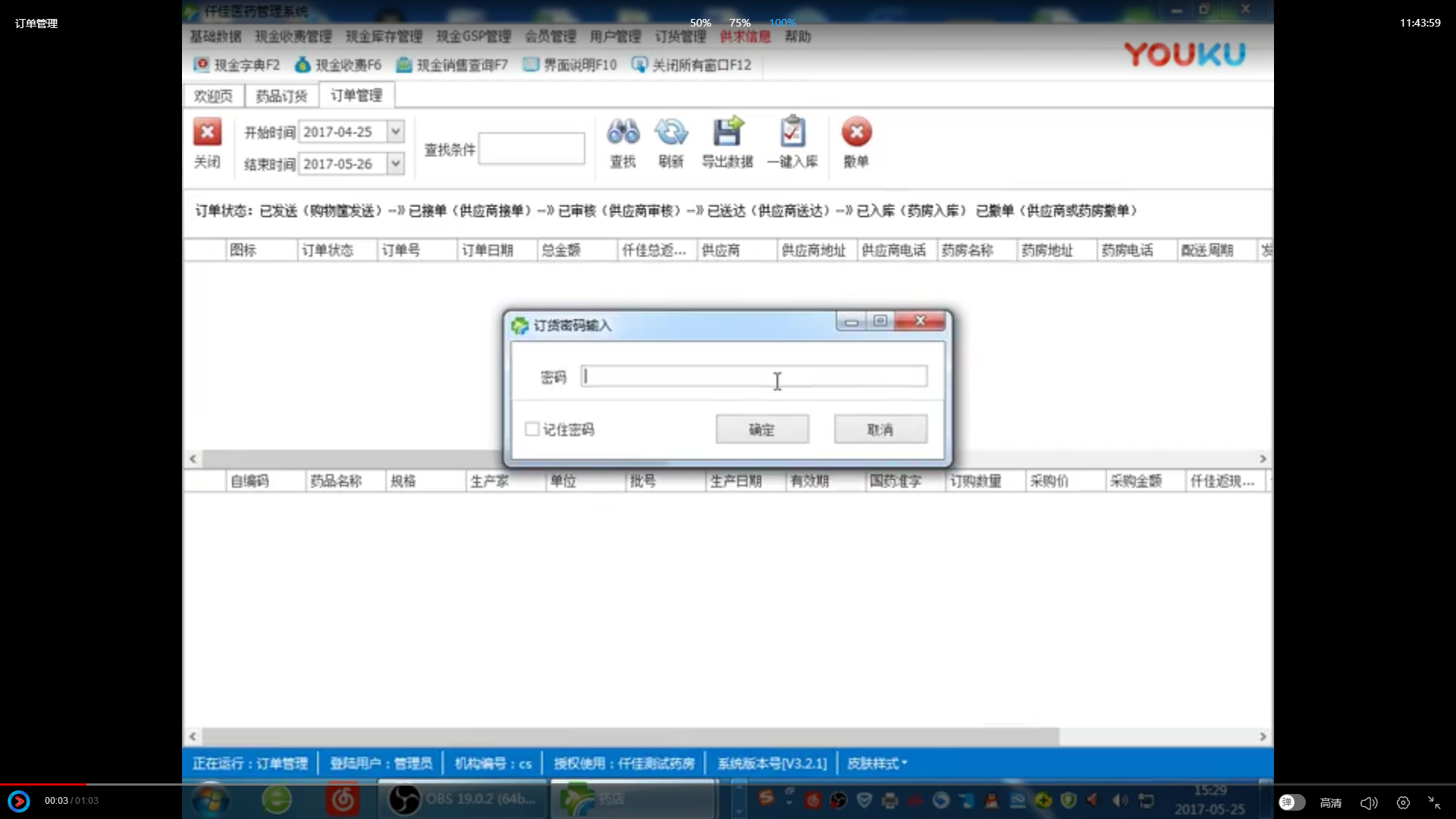The height and width of the screenshot is (819, 1456).
Task: Open the 供求信息 menu
Action: tap(745, 36)
